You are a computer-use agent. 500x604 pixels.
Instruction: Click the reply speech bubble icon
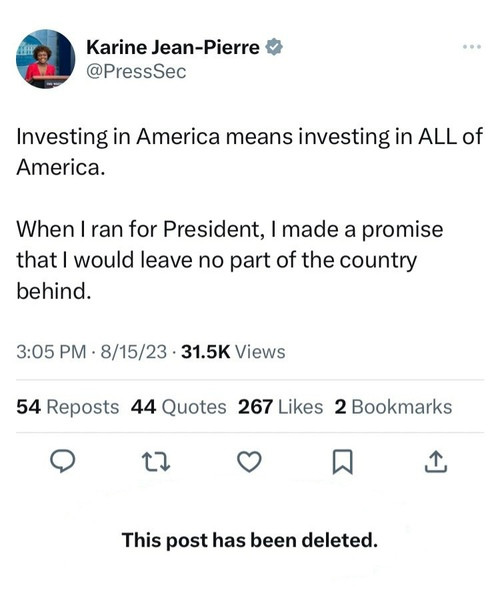63,461
